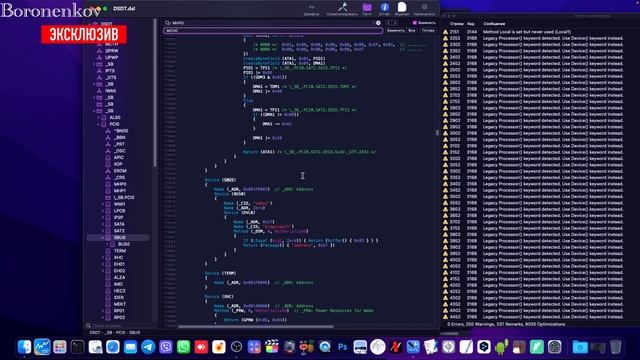
Task: Expand the P2P tree node
Action: pos(103,218)
